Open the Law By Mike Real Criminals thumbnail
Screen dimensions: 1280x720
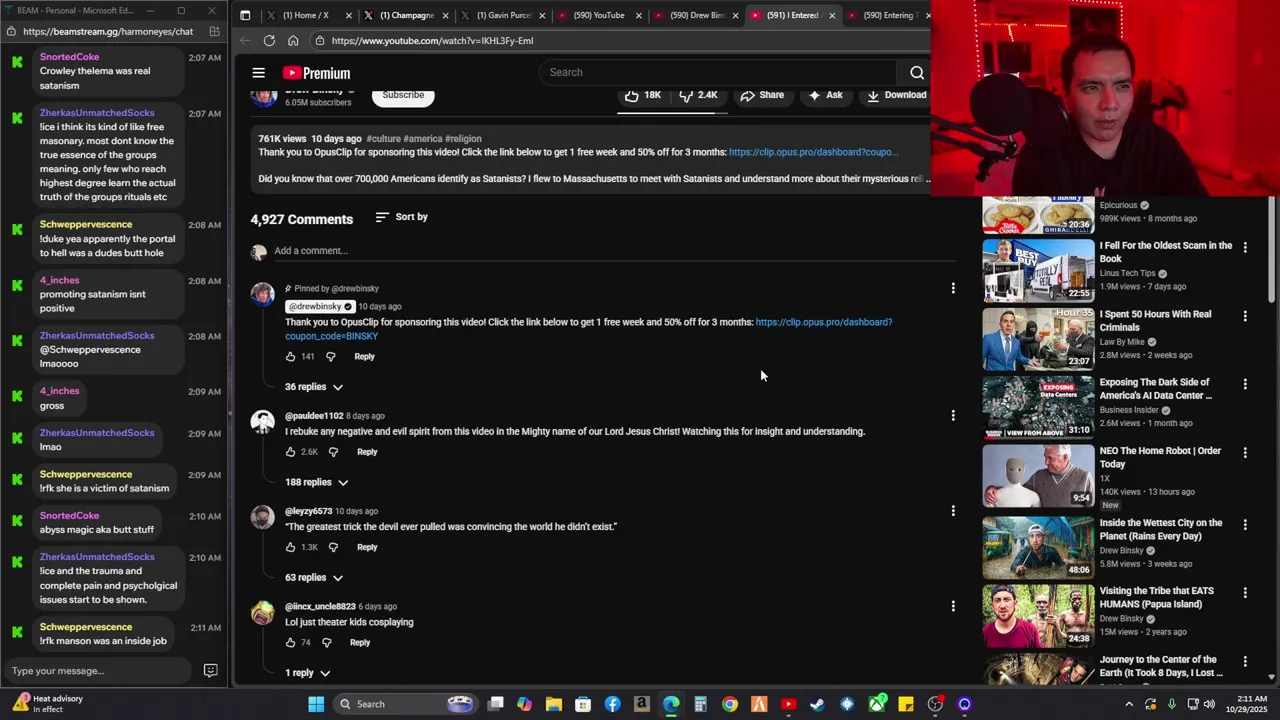click(x=1038, y=339)
